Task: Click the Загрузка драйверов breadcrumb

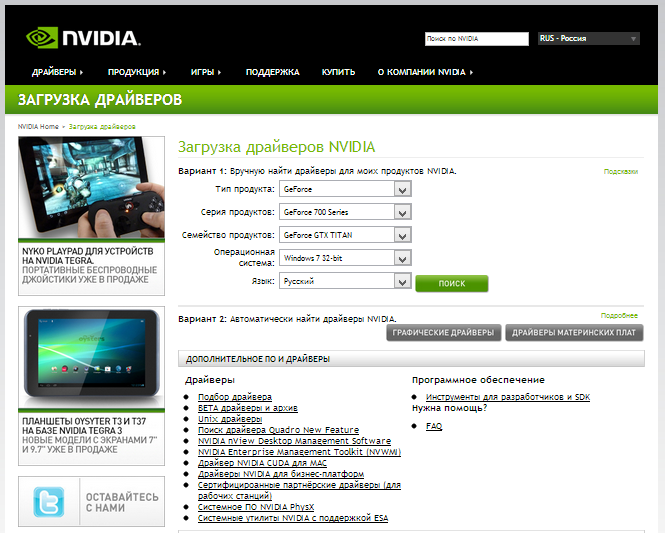Action: (x=102, y=126)
